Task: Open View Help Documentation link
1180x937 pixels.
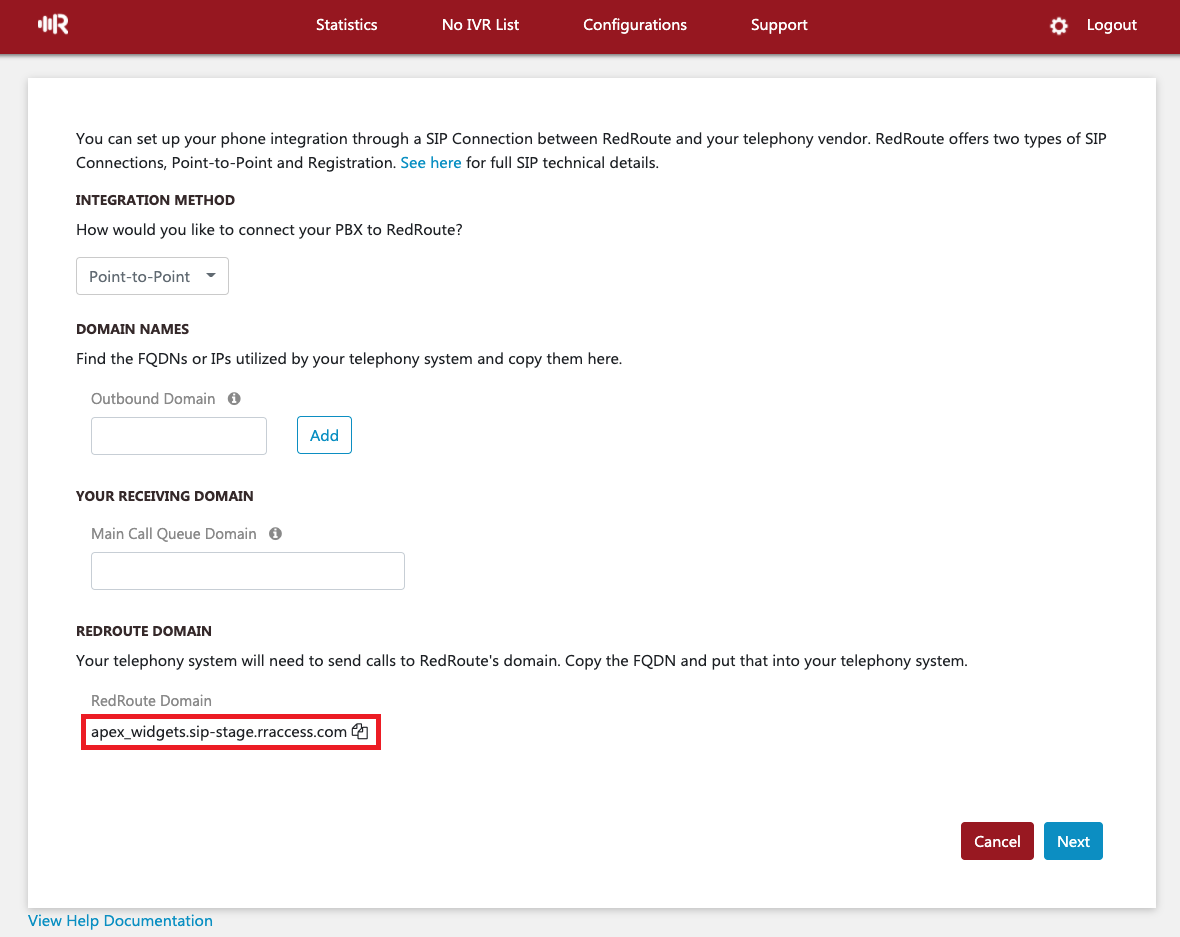Action: point(120,920)
